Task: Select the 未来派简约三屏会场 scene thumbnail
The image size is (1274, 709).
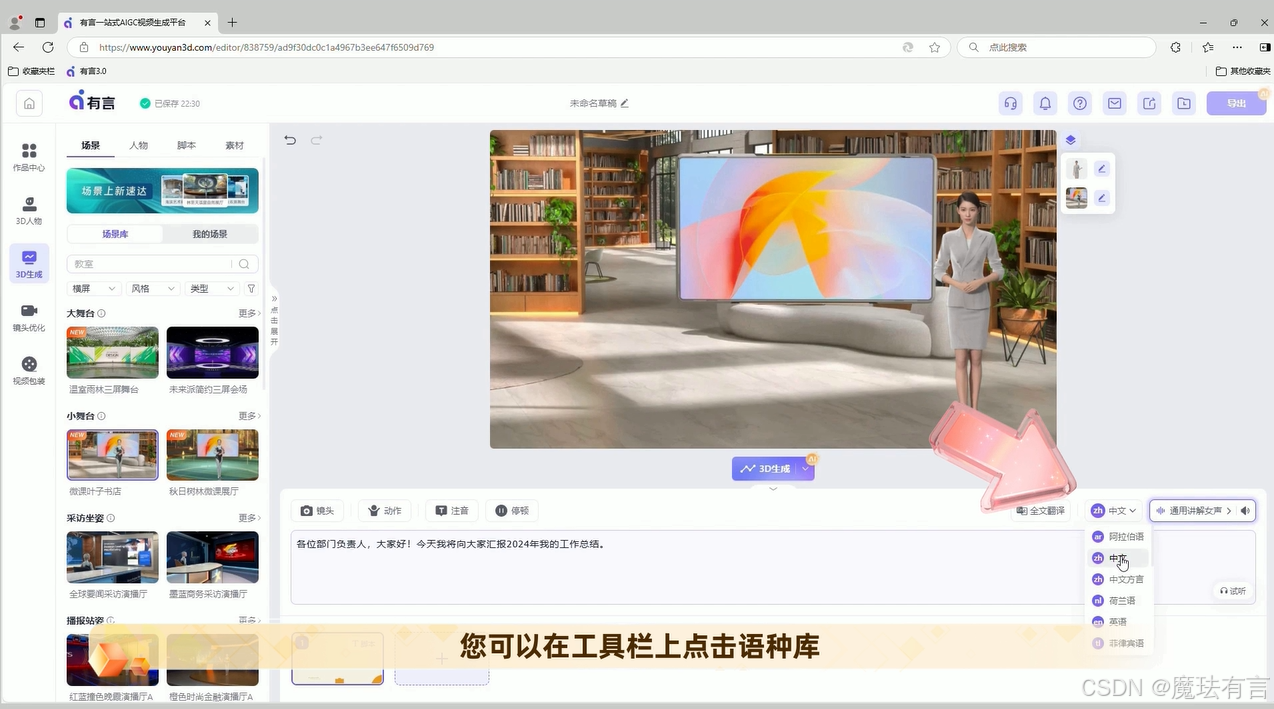Action: [x=213, y=353]
